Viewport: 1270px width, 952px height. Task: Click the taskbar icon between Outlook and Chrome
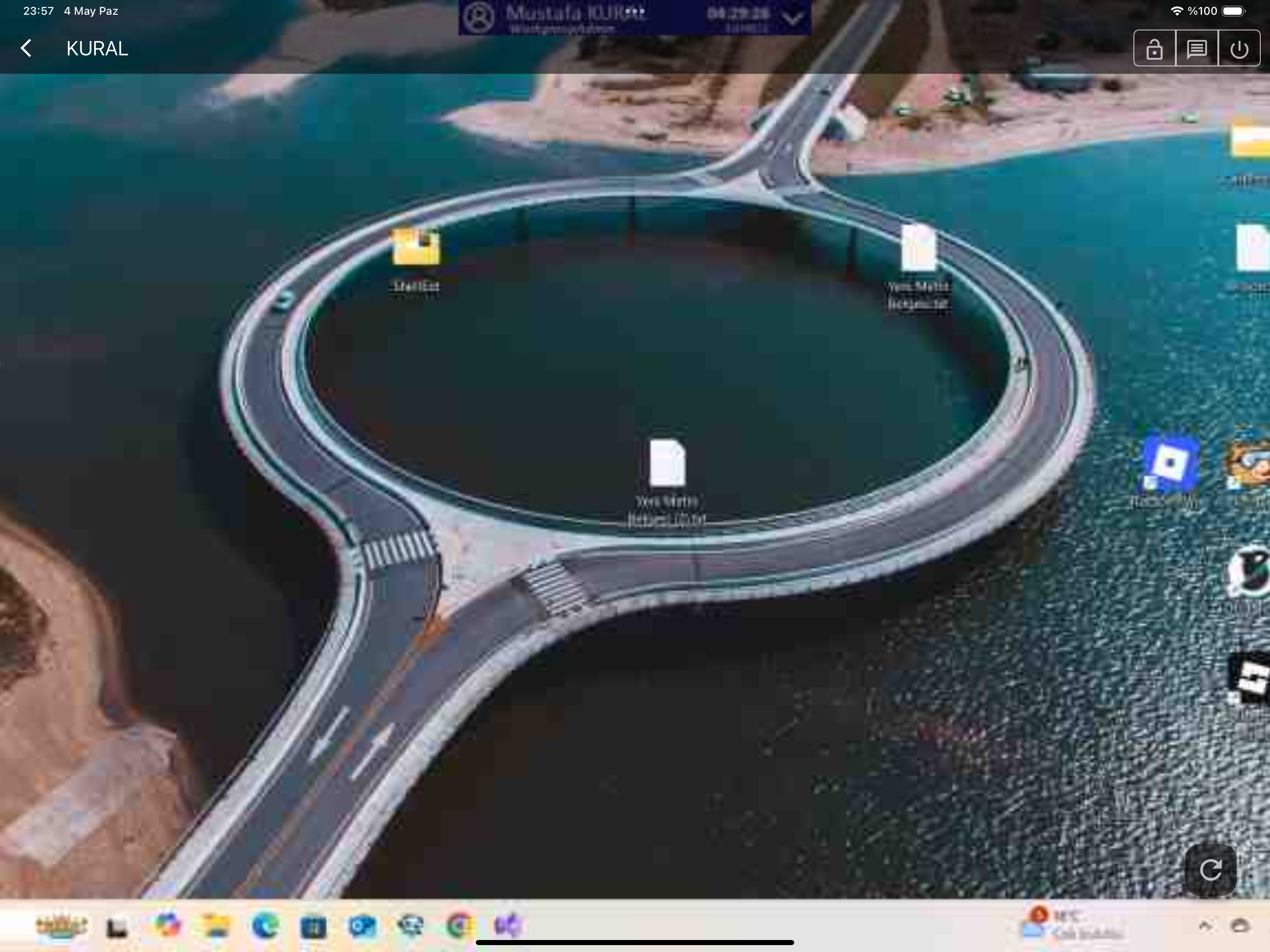coord(411,926)
